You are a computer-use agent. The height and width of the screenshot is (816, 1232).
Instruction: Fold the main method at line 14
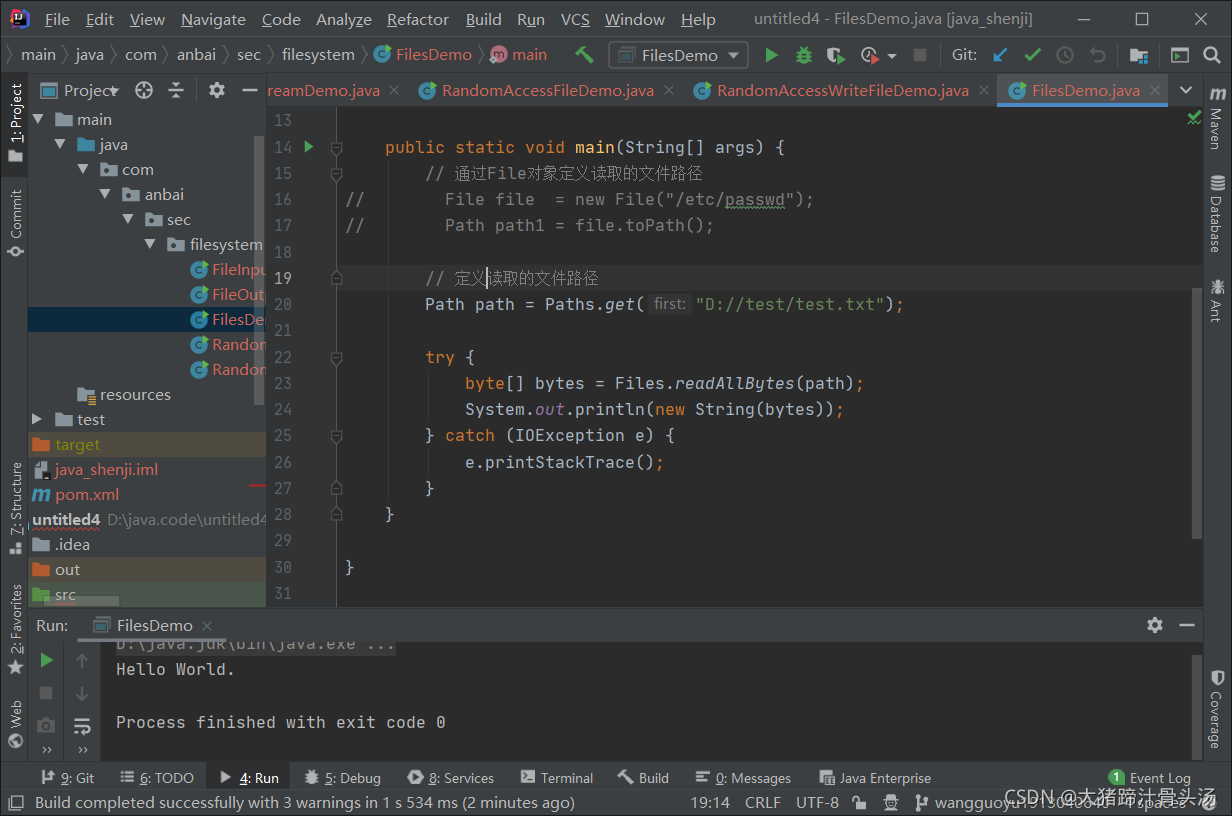click(x=337, y=148)
